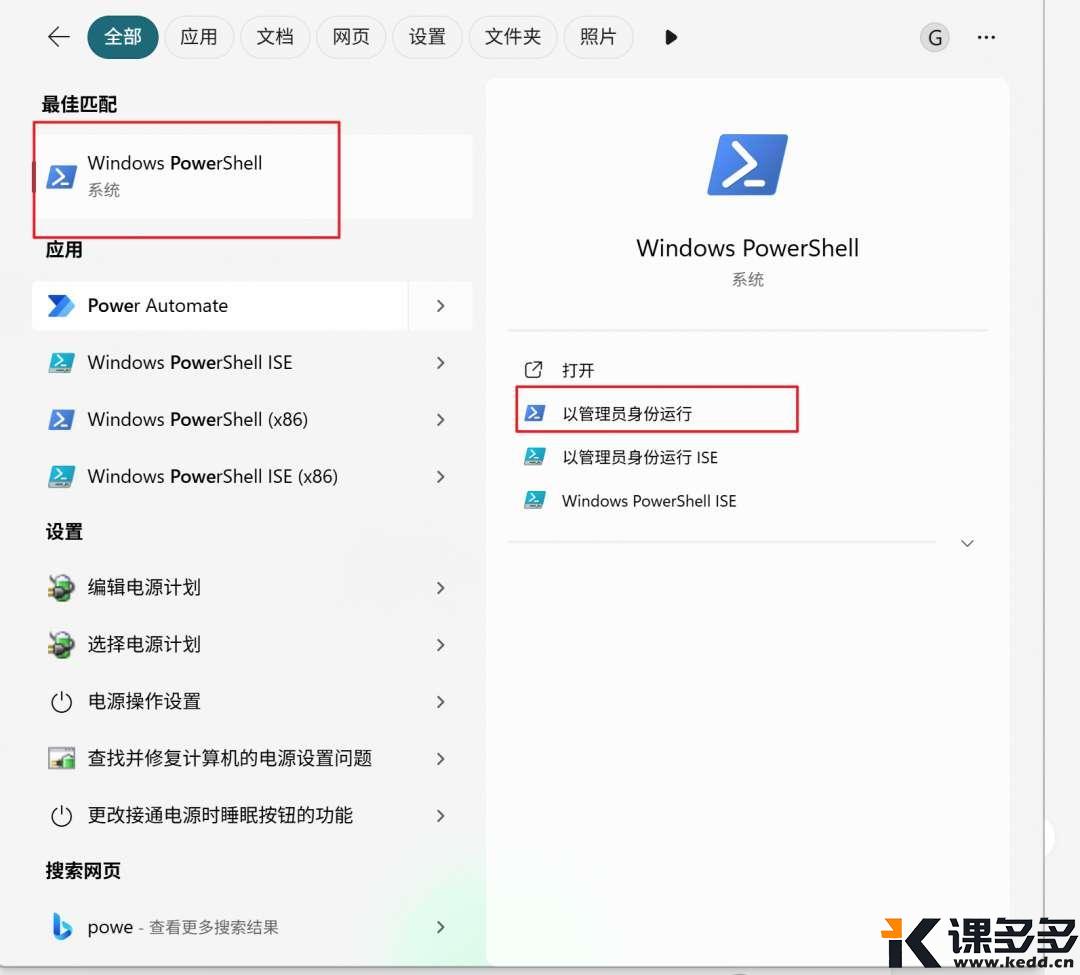Viewport: 1080px width, 975px height.
Task: Open 查找并修复计算机的电源设置问题 result
Action: 220,759
